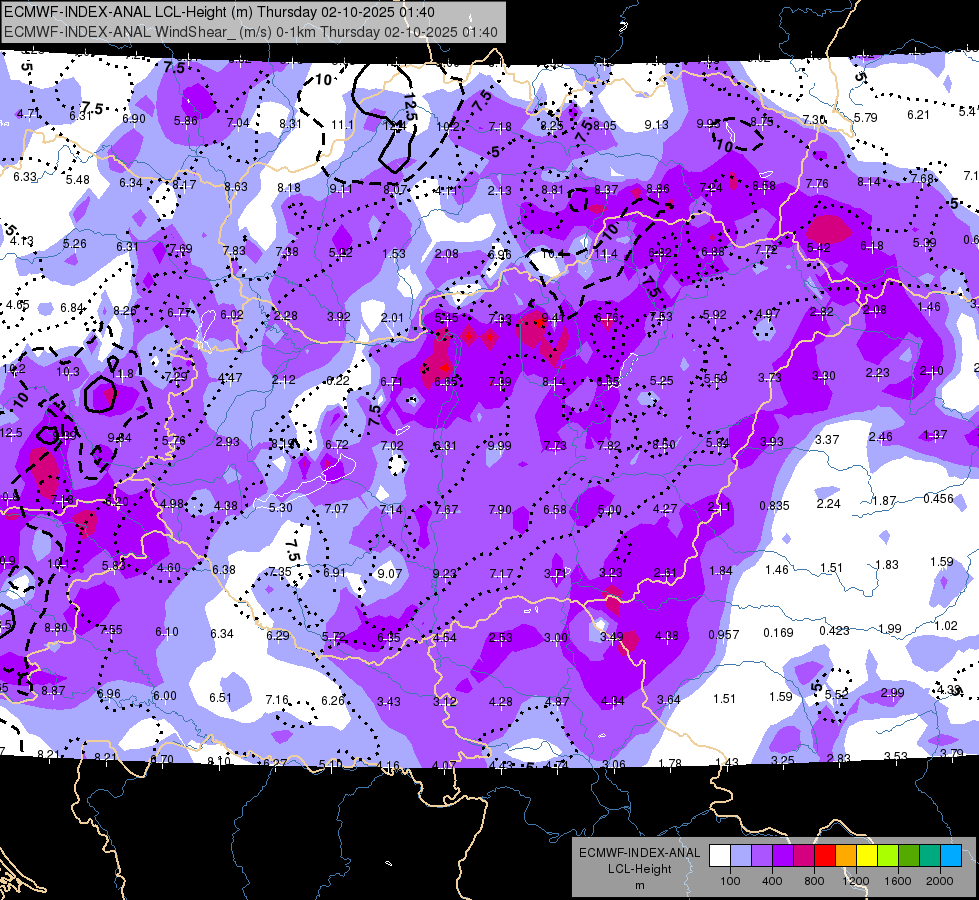The width and height of the screenshot is (979, 900).
Task: Select the lime green legend swatch
Action: click(x=888, y=855)
